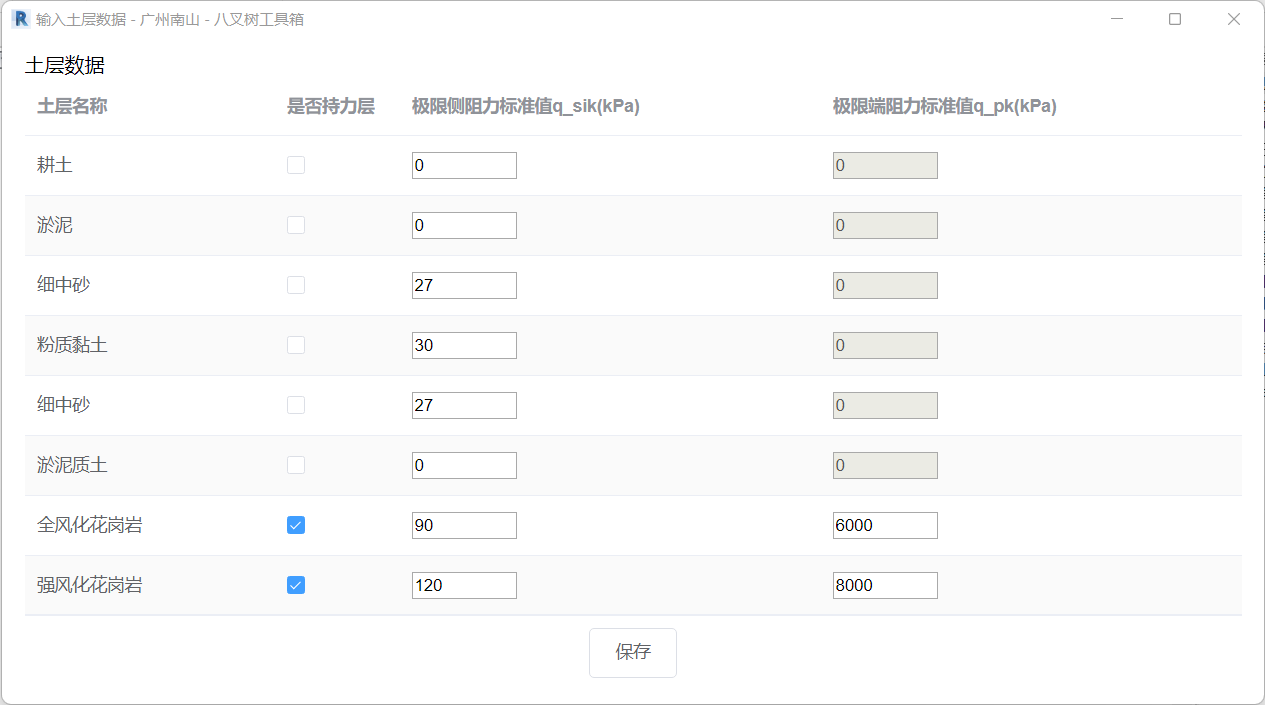
Task: Click the 八叉树工具箱 R app icon
Action: coord(19,18)
